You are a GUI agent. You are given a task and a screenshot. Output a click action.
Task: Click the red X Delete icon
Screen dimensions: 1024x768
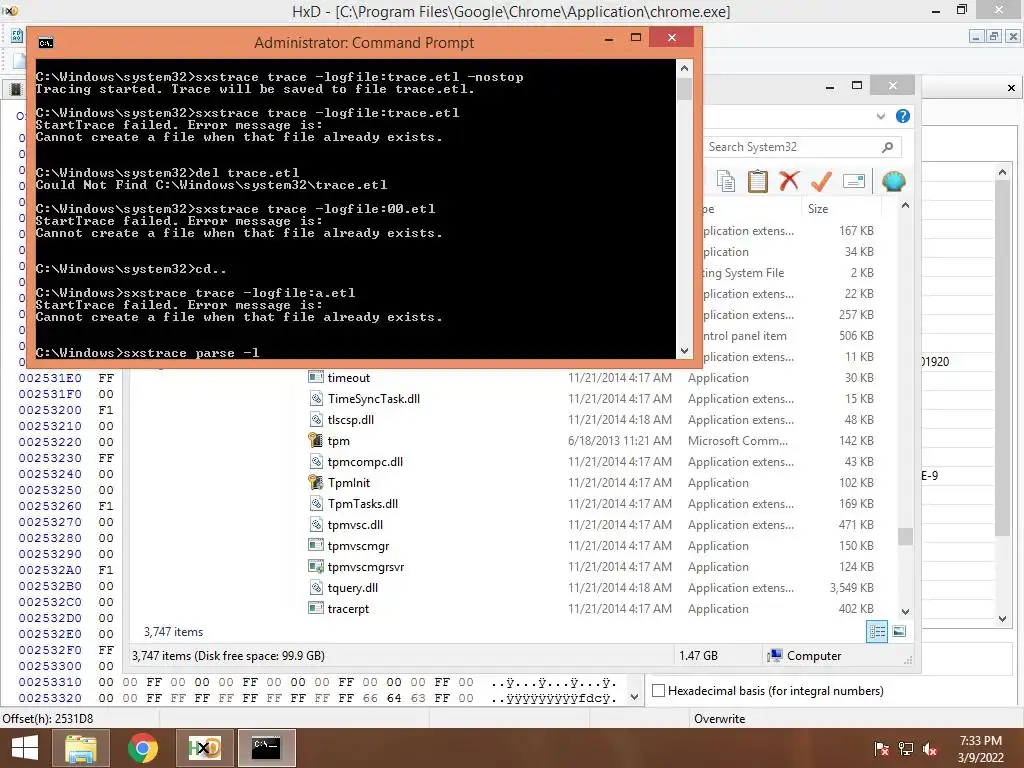pos(790,180)
